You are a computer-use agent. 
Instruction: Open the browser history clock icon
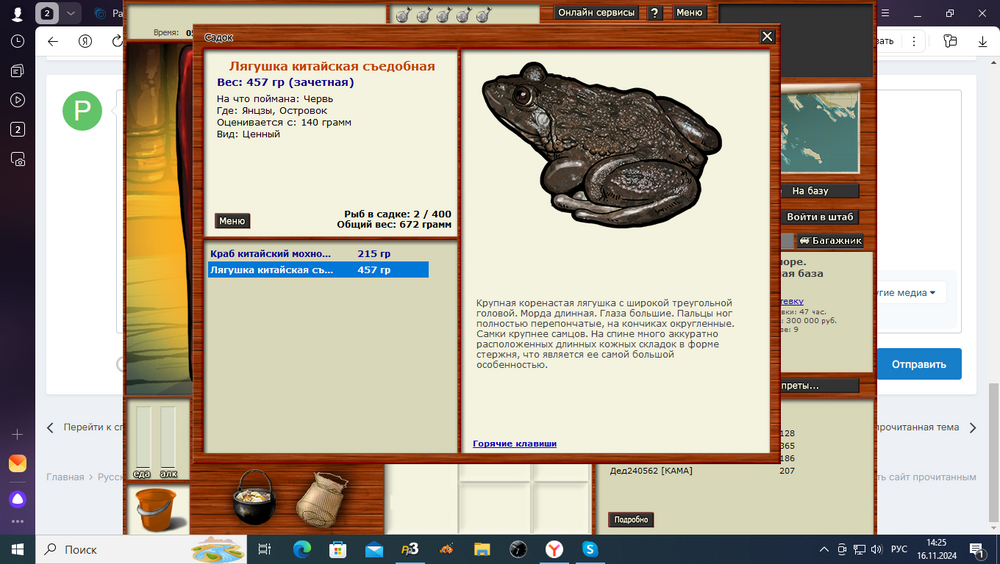tap(17, 42)
